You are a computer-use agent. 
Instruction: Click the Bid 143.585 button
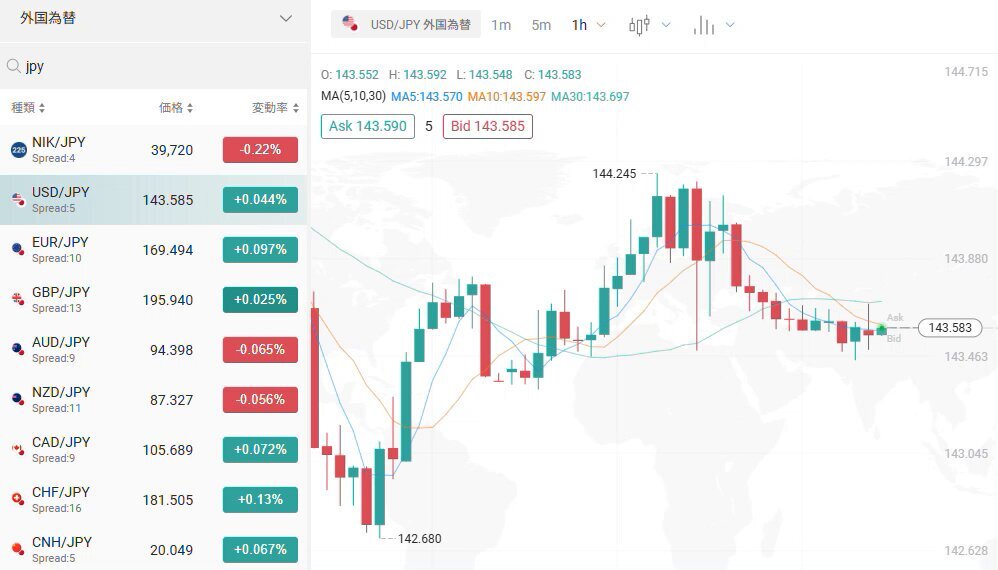(x=488, y=126)
